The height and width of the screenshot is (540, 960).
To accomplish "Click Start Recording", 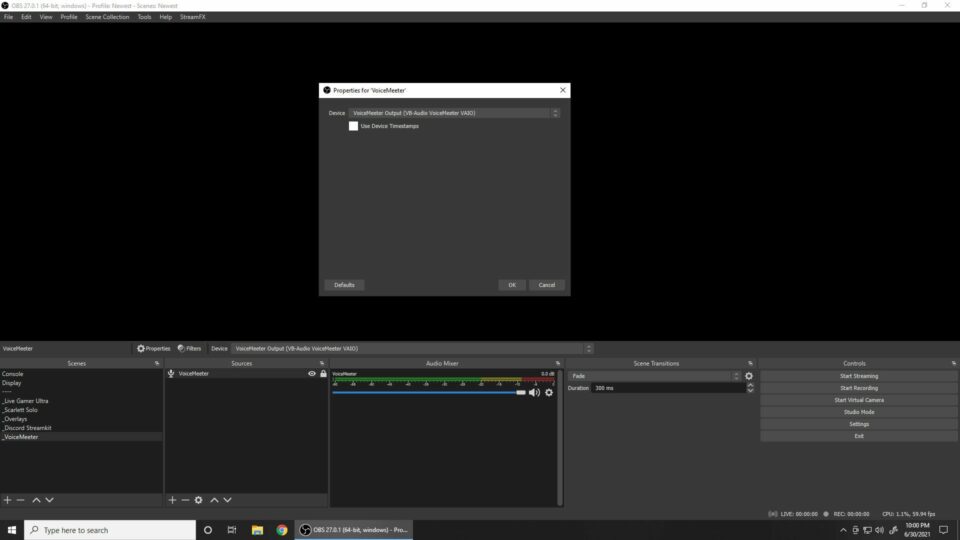I will click(859, 388).
